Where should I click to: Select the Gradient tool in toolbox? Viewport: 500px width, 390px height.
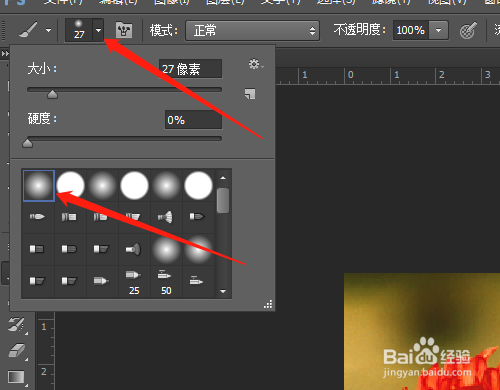coord(16,377)
